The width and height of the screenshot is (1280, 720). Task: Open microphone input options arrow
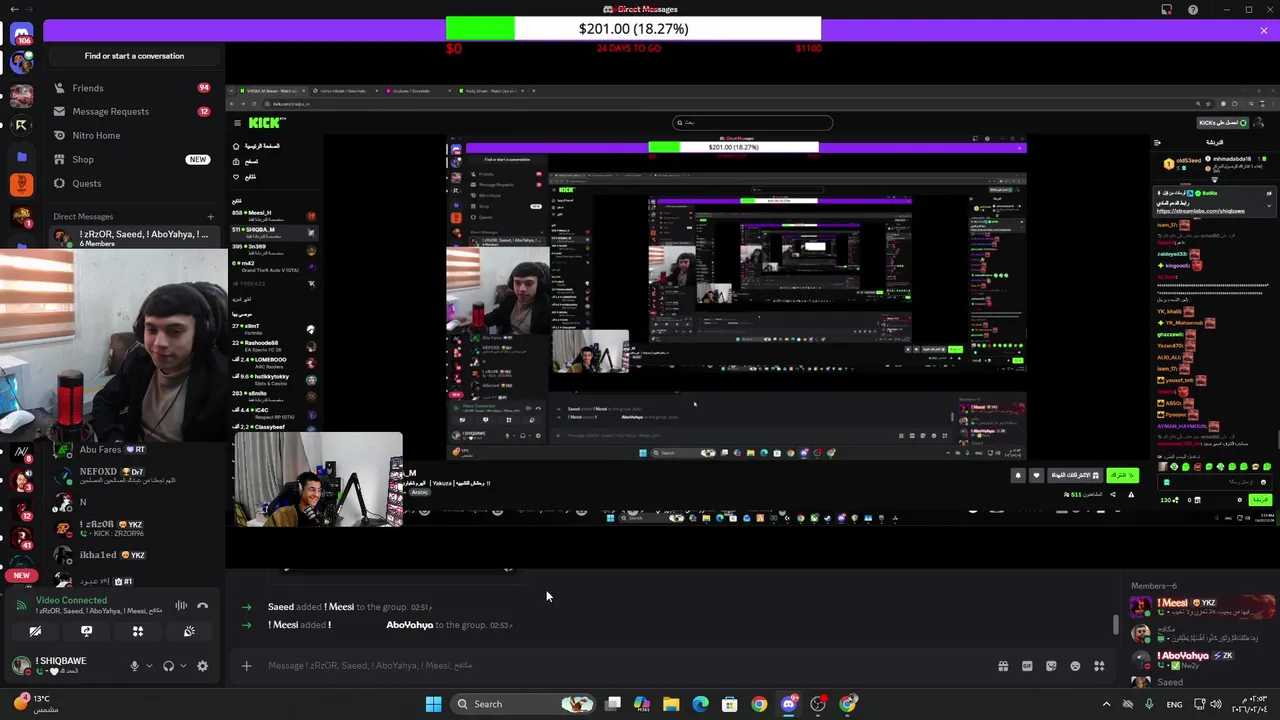[149, 666]
